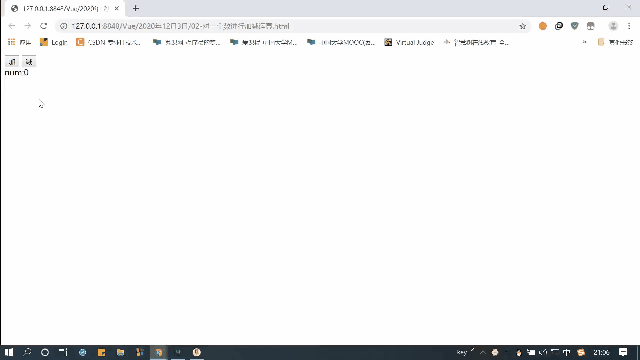Open the blue browser taskbar icon

[x=82, y=352]
